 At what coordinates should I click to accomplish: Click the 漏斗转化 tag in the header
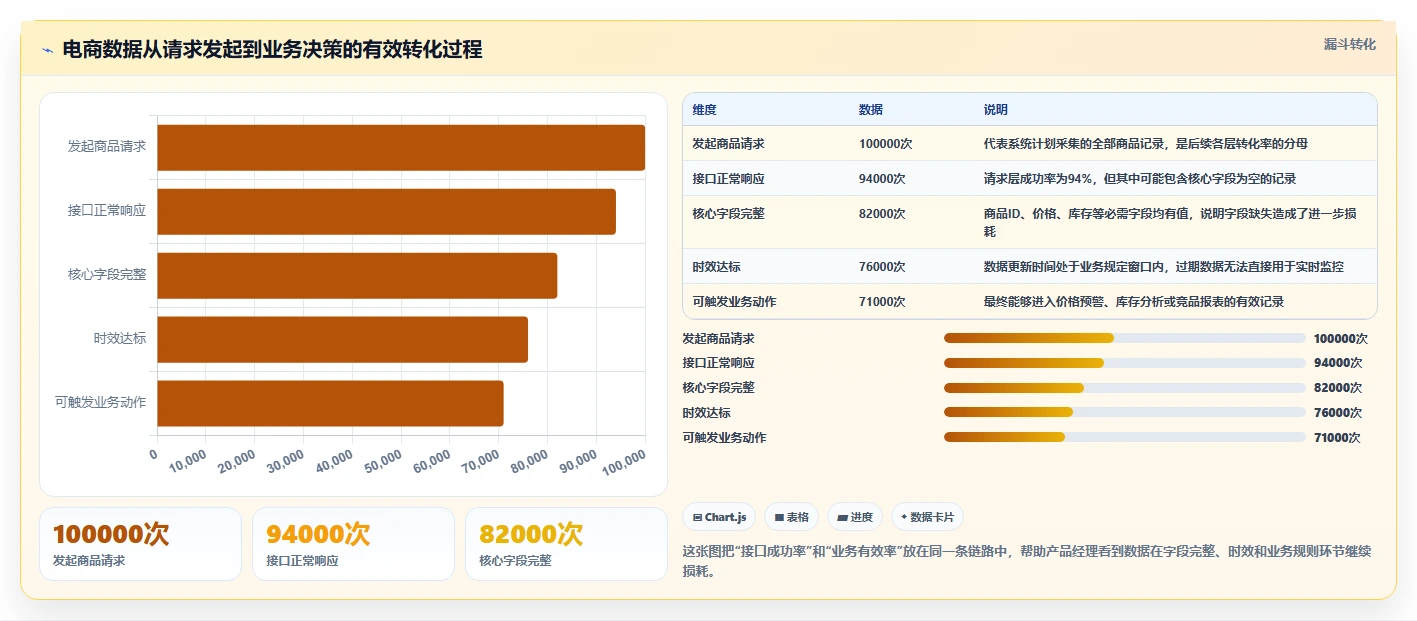pyautogui.click(x=1349, y=44)
